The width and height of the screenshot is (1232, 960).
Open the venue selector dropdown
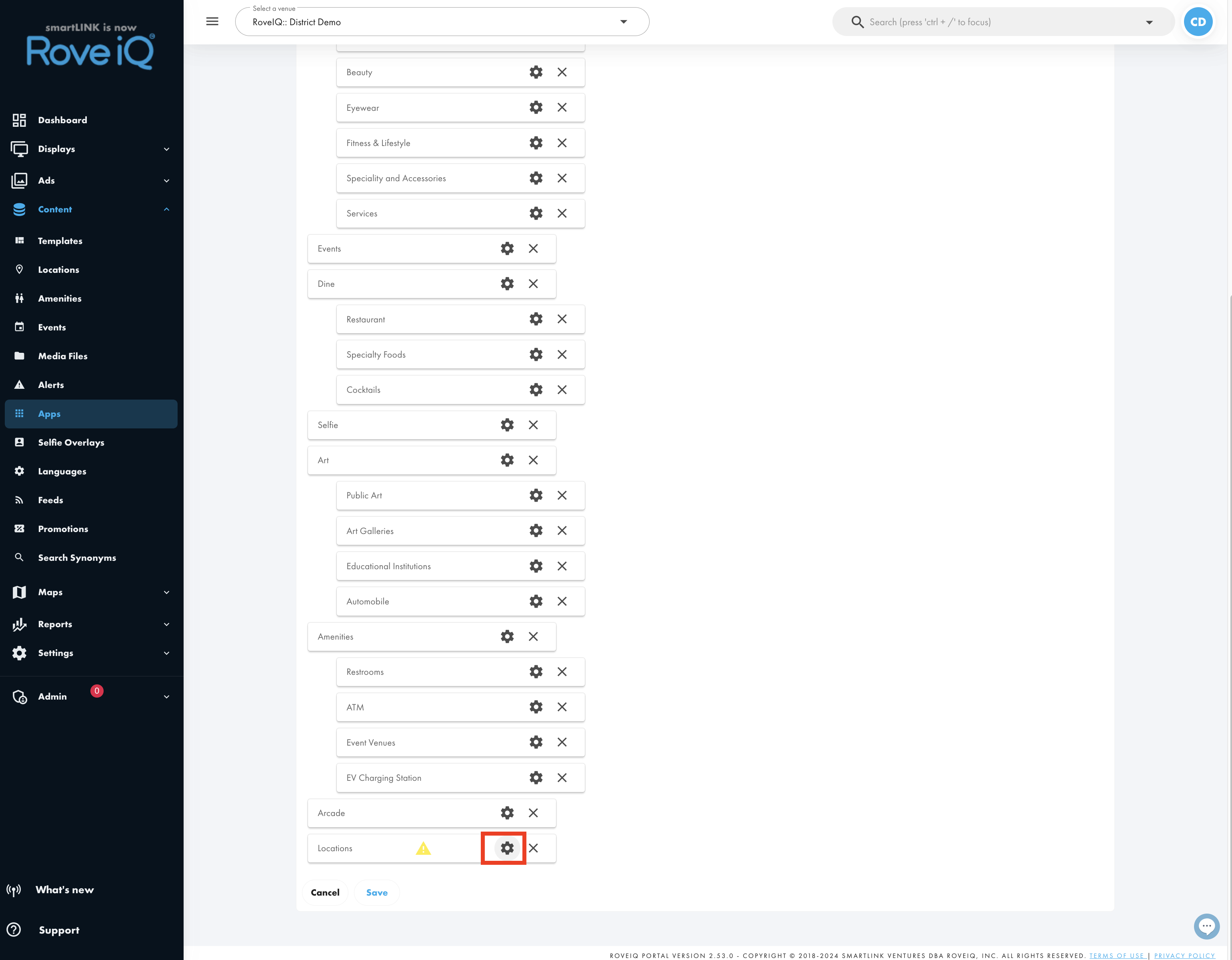click(442, 22)
